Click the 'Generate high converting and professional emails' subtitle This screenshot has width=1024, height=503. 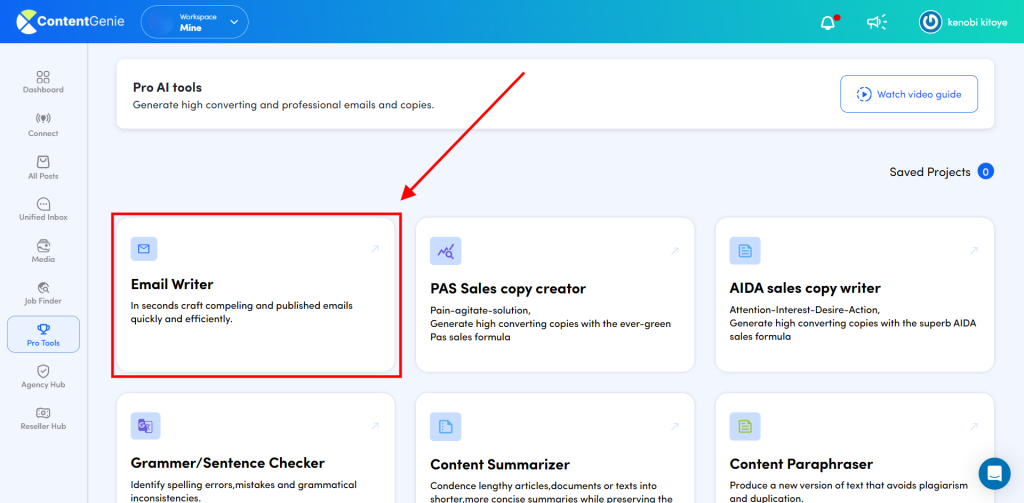(283, 105)
